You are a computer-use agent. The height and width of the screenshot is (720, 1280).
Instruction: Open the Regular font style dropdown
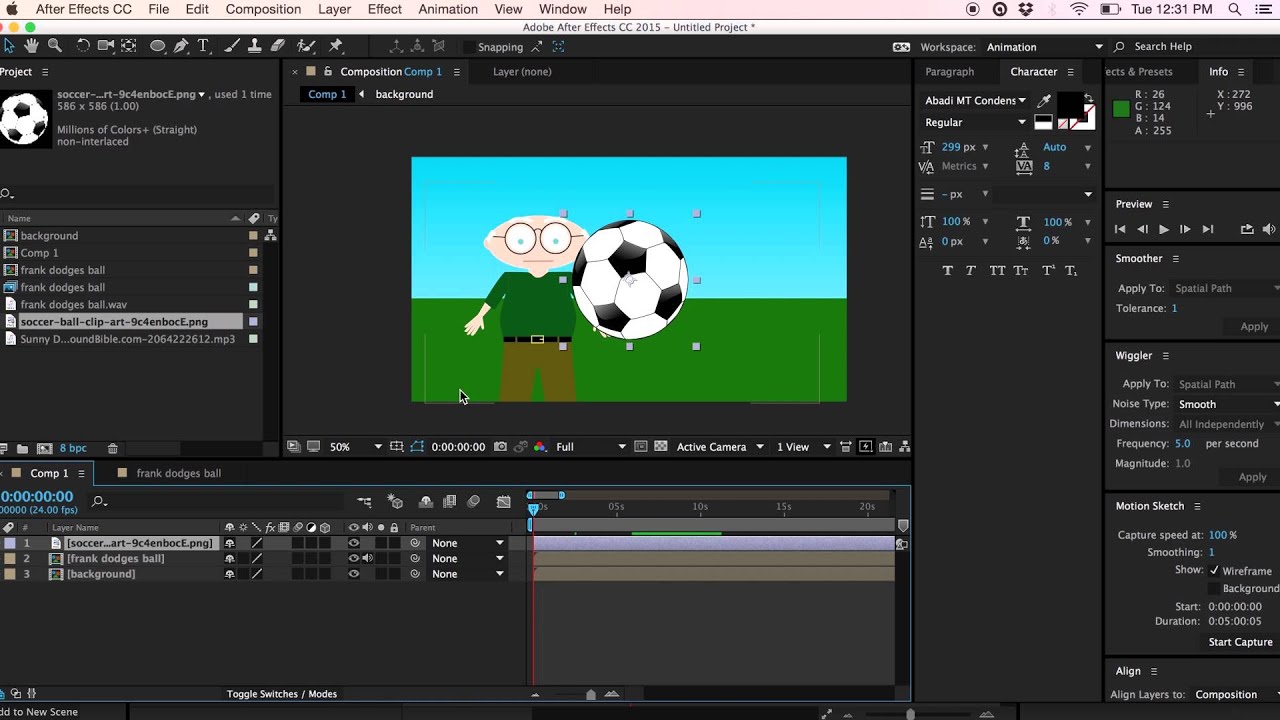click(x=975, y=122)
